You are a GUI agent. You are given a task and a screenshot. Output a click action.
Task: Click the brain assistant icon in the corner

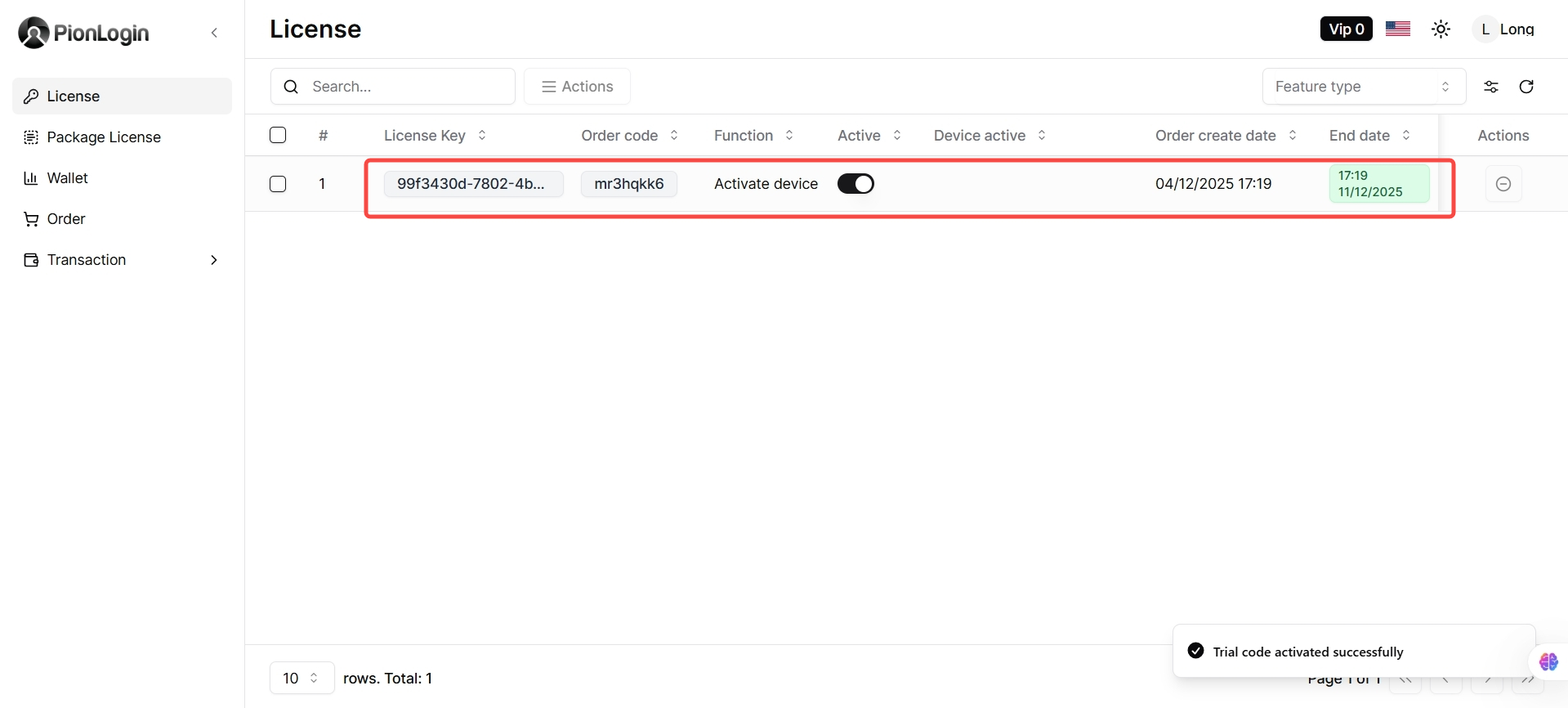(1548, 661)
